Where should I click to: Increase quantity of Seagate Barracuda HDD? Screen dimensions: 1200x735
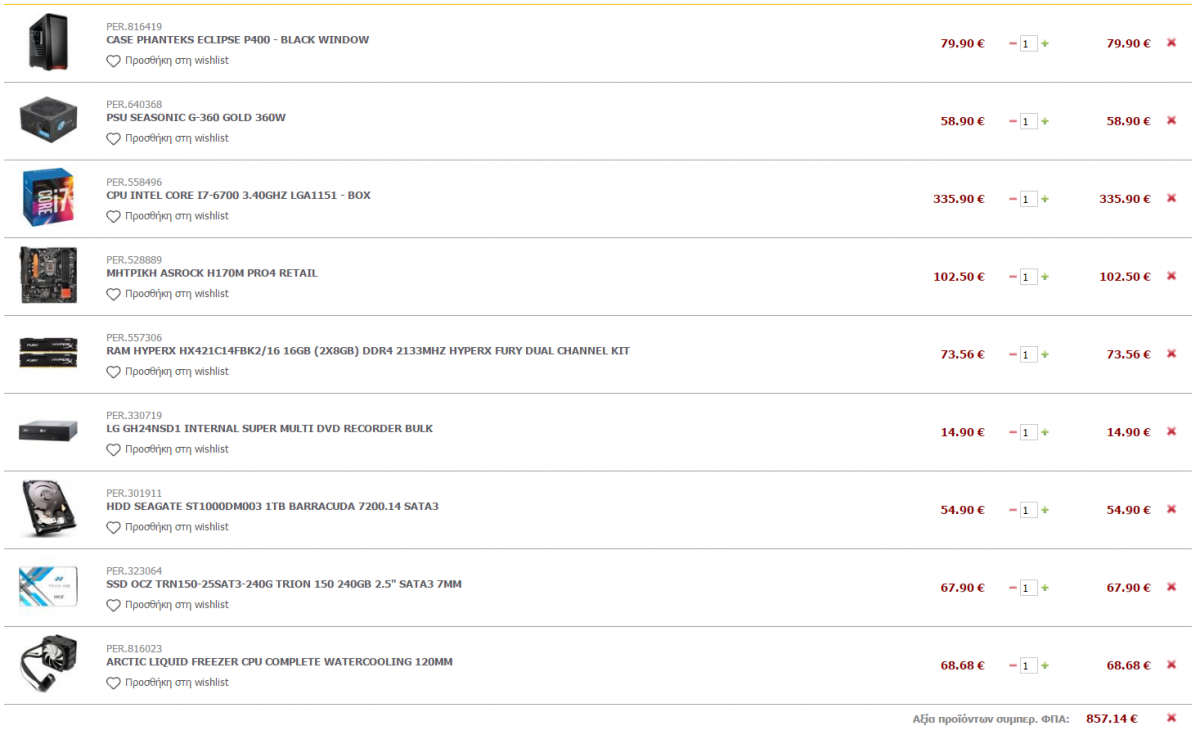click(x=1045, y=510)
